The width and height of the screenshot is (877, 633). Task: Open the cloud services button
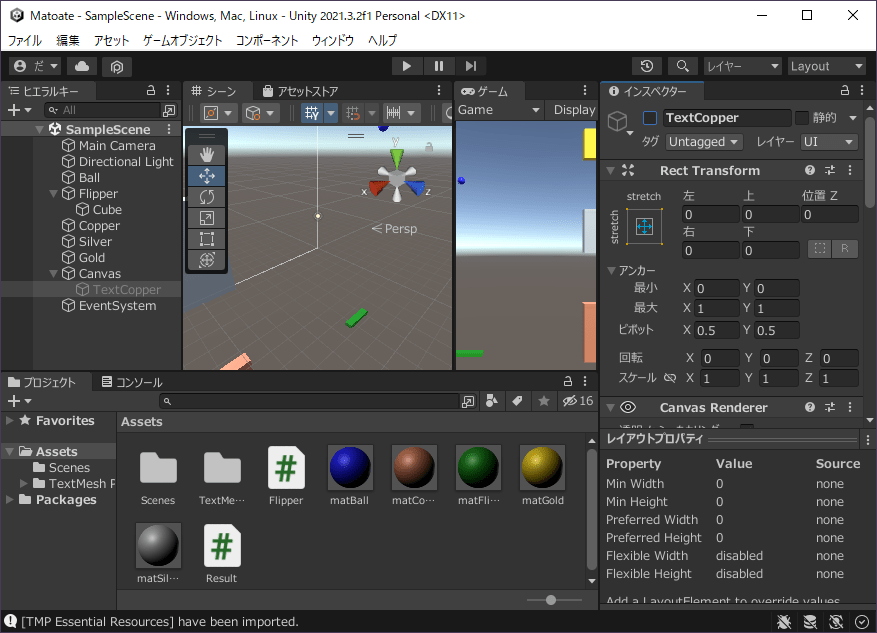82,66
